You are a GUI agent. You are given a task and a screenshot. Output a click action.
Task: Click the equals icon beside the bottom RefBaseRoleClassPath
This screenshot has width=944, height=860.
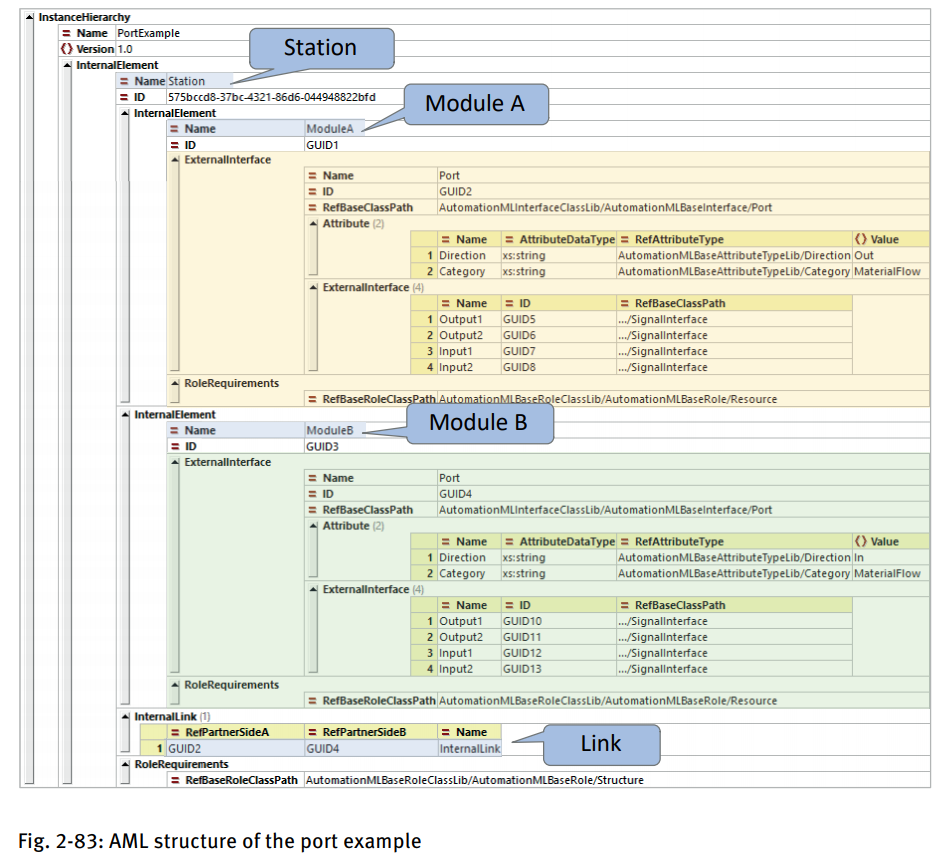pyautogui.click(x=174, y=778)
